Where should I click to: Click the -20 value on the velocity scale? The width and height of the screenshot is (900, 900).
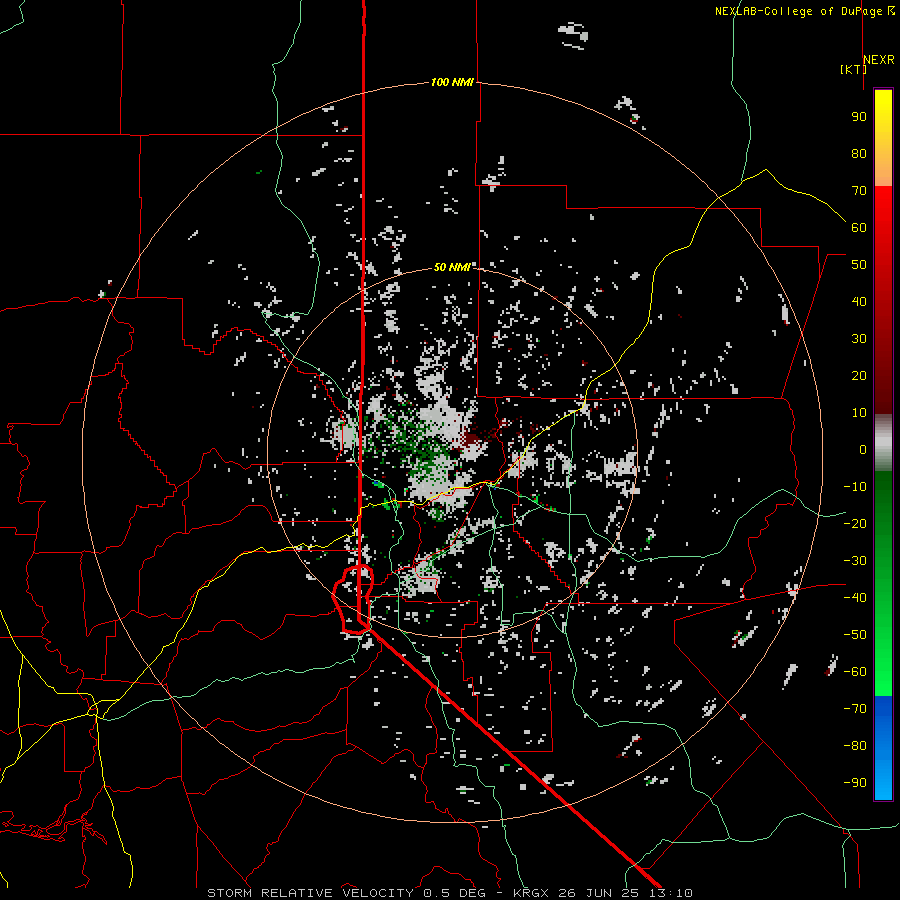(855, 523)
